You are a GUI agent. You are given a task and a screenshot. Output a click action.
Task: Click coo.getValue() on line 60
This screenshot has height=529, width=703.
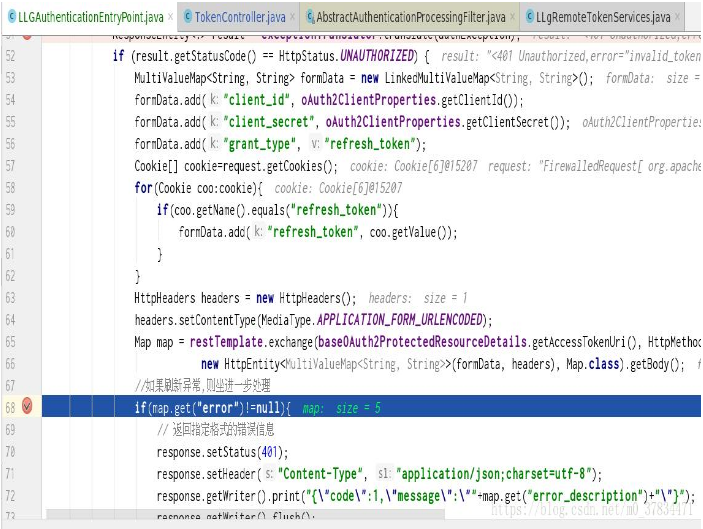coord(409,232)
